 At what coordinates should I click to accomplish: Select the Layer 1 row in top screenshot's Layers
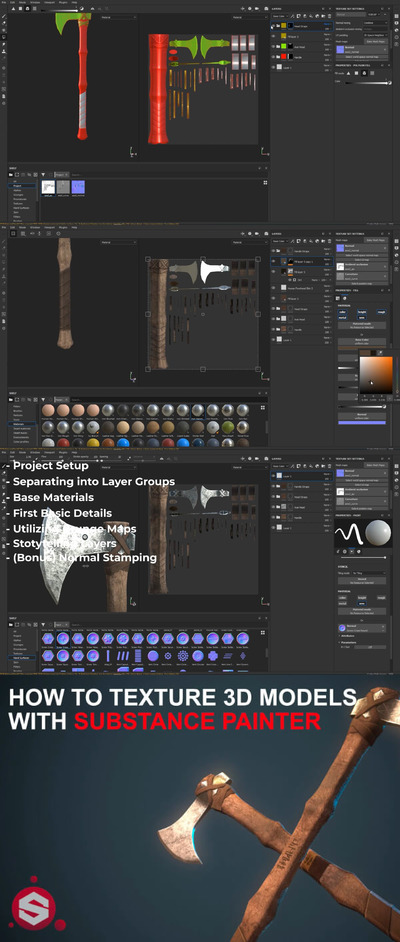pyautogui.click(x=302, y=67)
